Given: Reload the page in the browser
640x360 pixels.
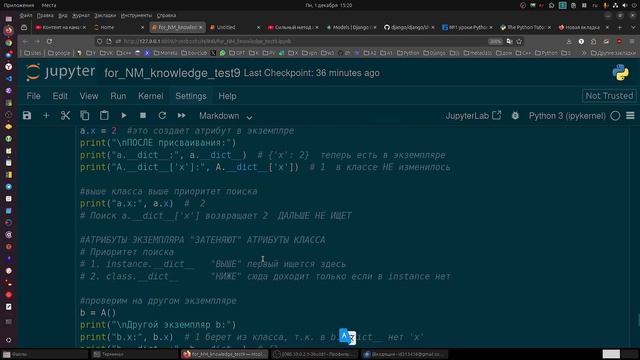Looking at the screenshot, I should 49,41.
